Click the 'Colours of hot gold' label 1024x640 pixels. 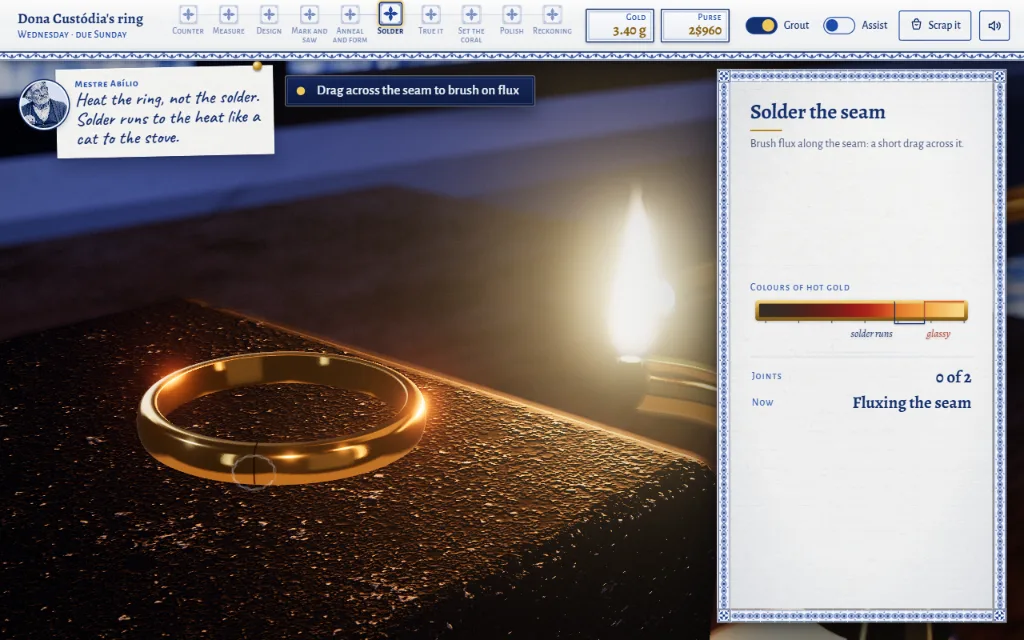[x=799, y=287]
